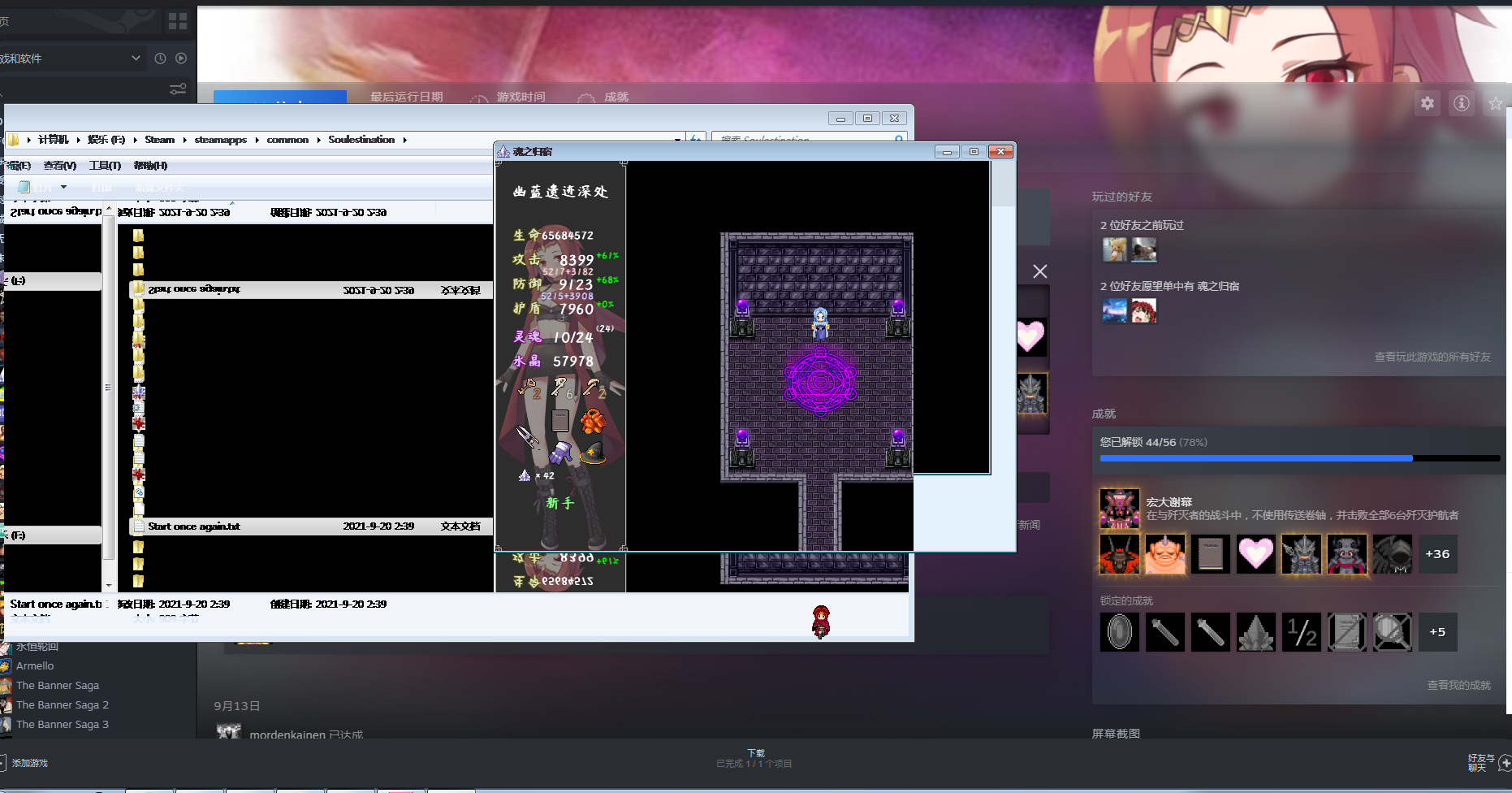The image size is (1512, 793).
Task: Open the monster book item in game
Action: (560, 420)
